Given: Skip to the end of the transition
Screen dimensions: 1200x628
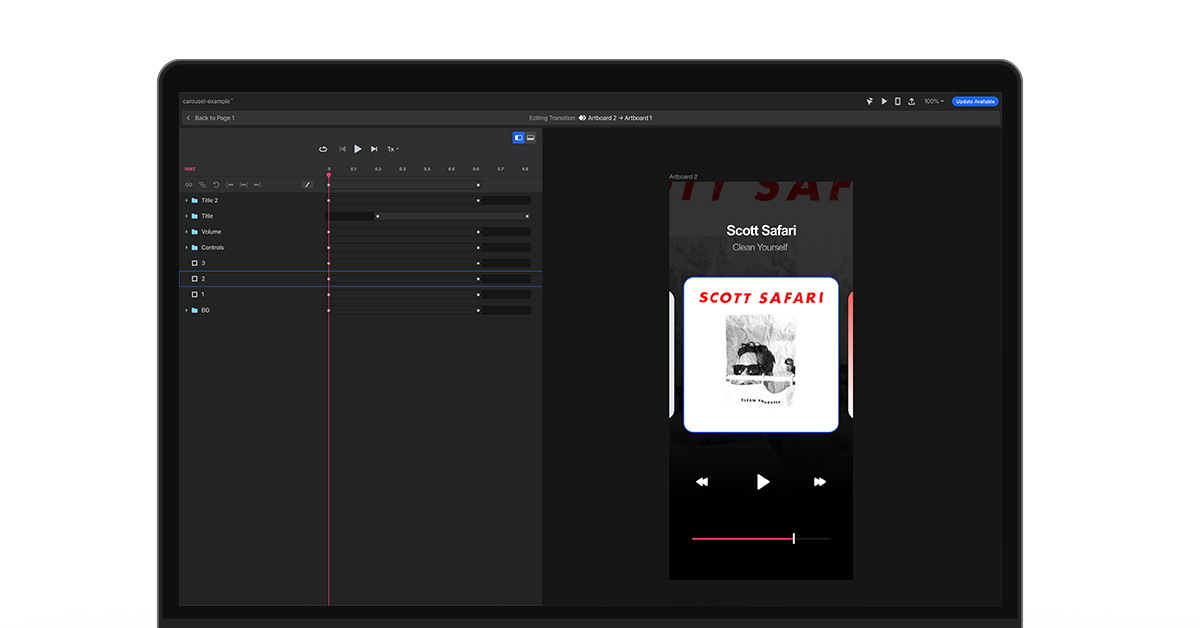Looking at the screenshot, I should click(x=374, y=149).
